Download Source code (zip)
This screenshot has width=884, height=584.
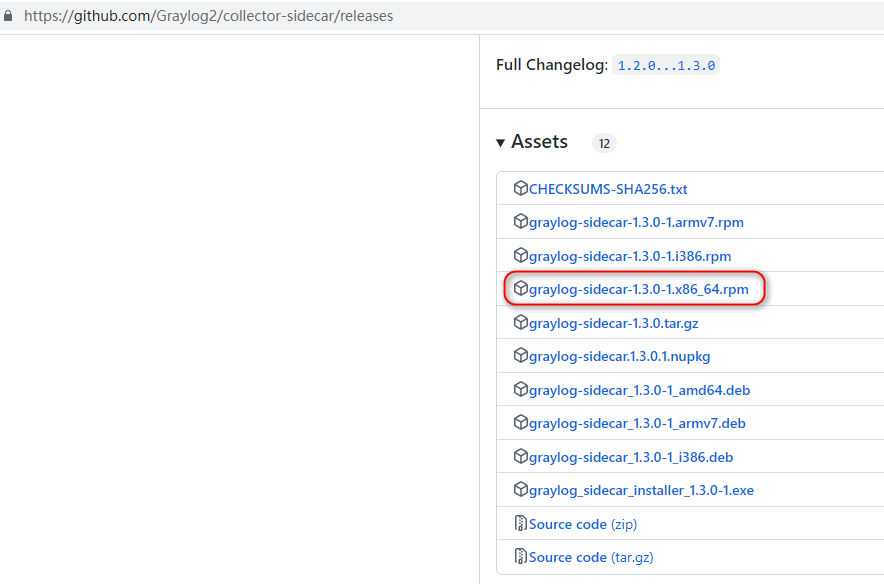583,524
